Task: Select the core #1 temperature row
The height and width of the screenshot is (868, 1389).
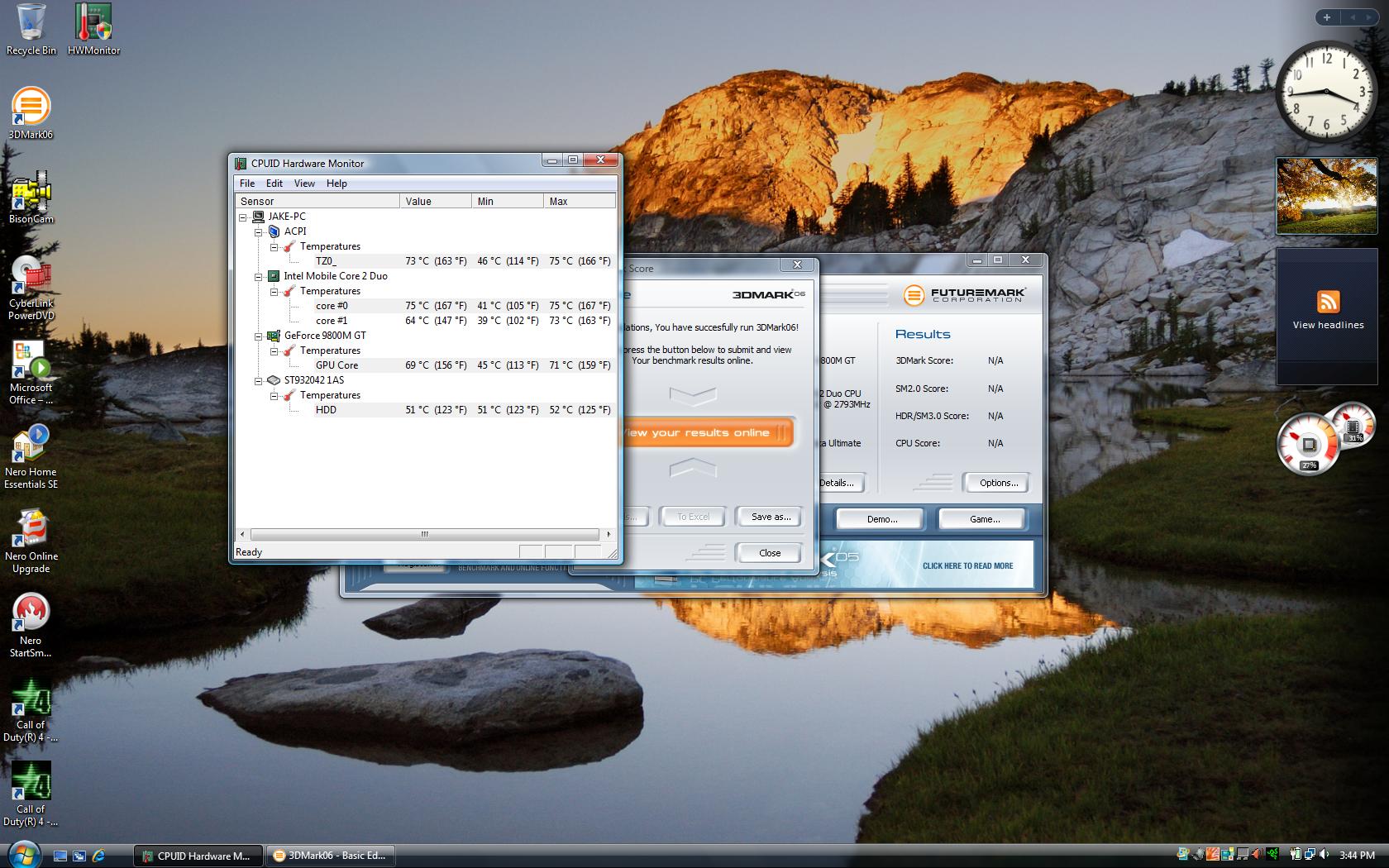Action: (x=463, y=321)
